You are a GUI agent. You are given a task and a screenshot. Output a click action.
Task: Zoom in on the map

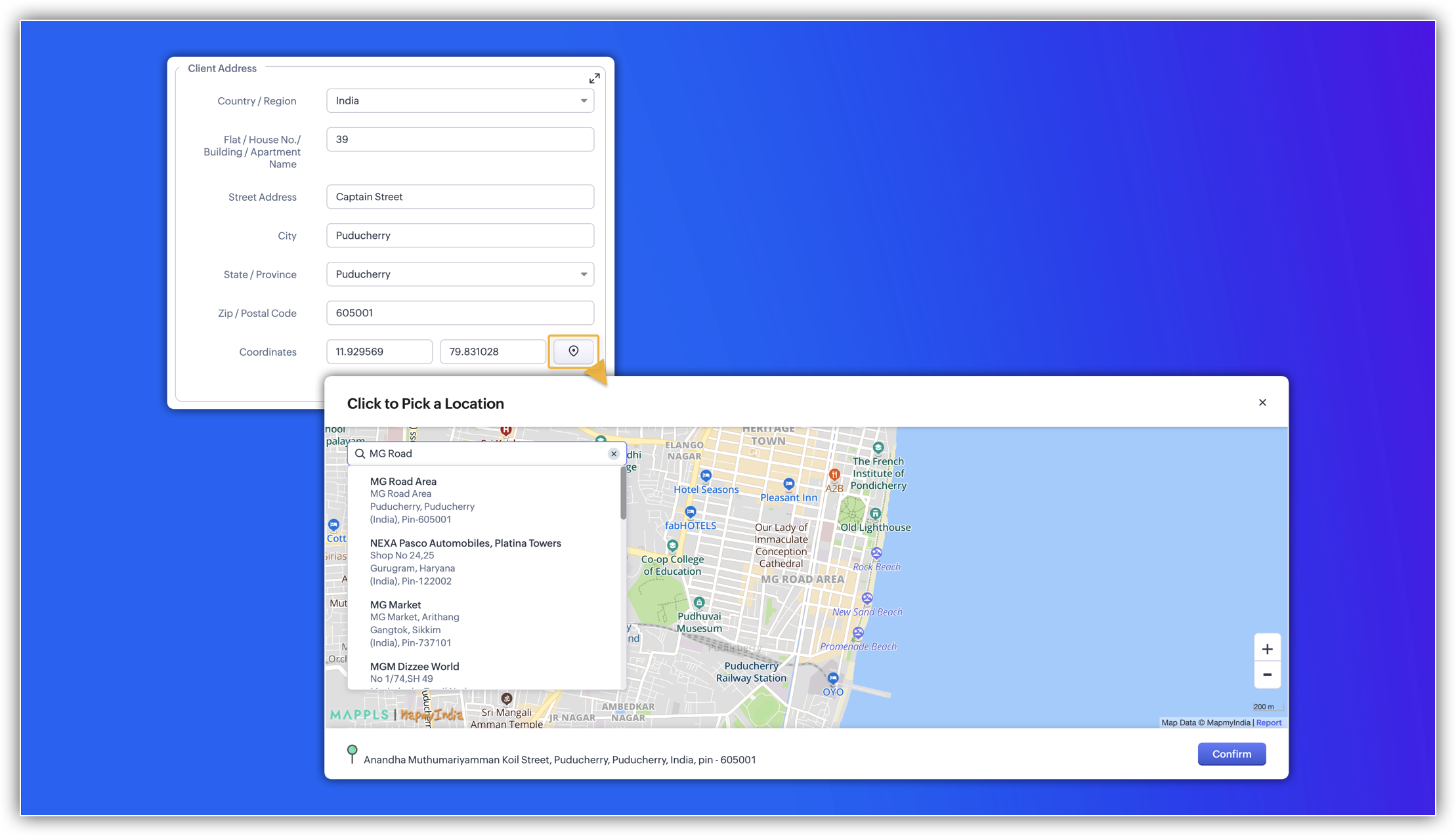coord(1267,649)
